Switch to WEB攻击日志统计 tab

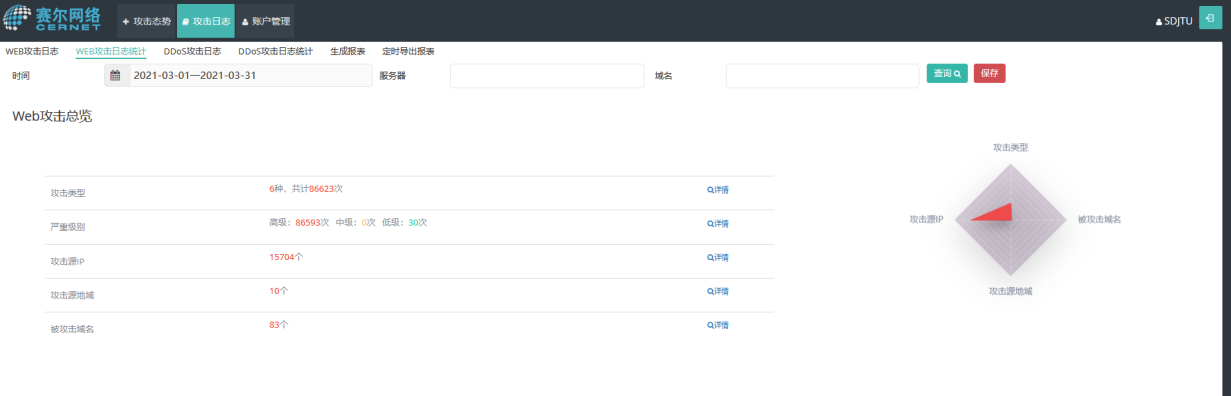[x=111, y=51]
